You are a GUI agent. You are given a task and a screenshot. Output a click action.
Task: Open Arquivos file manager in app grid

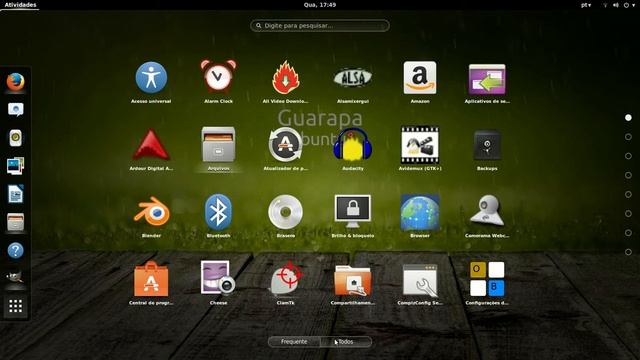pos(218,144)
